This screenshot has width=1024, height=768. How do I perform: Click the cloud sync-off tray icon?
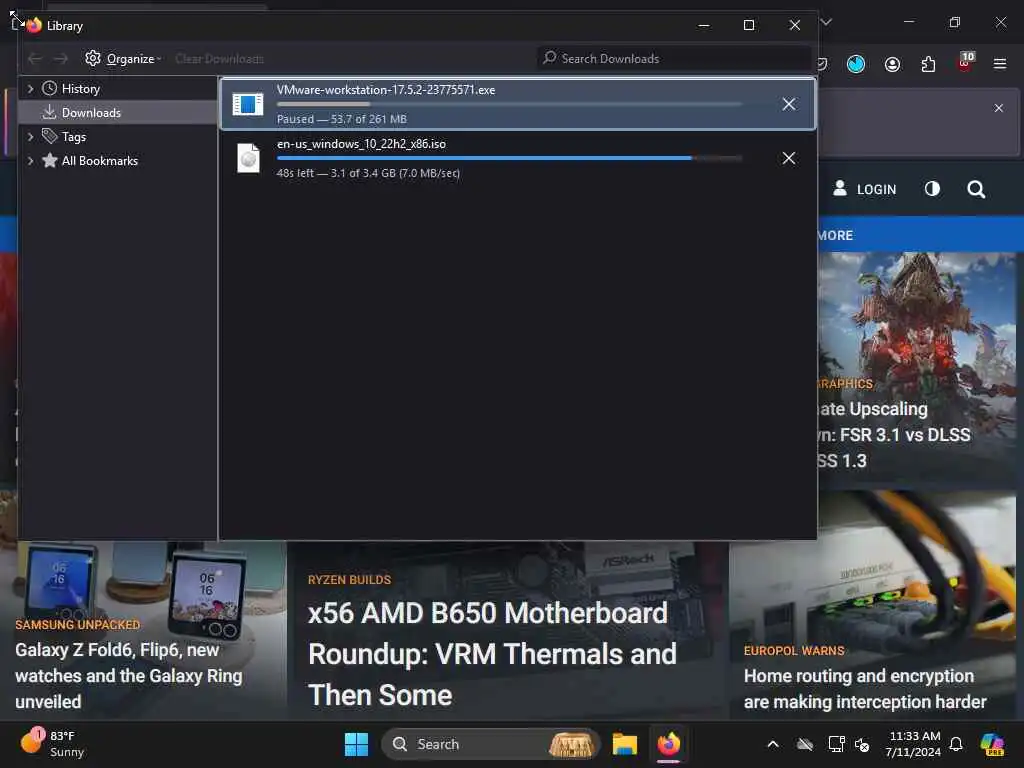tap(805, 744)
